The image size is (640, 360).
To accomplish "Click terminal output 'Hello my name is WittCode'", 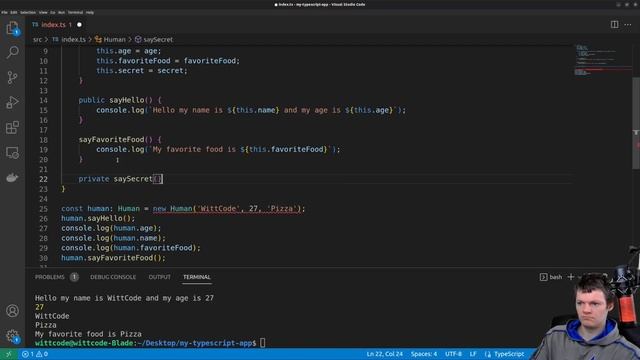I will (x=88, y=298).
